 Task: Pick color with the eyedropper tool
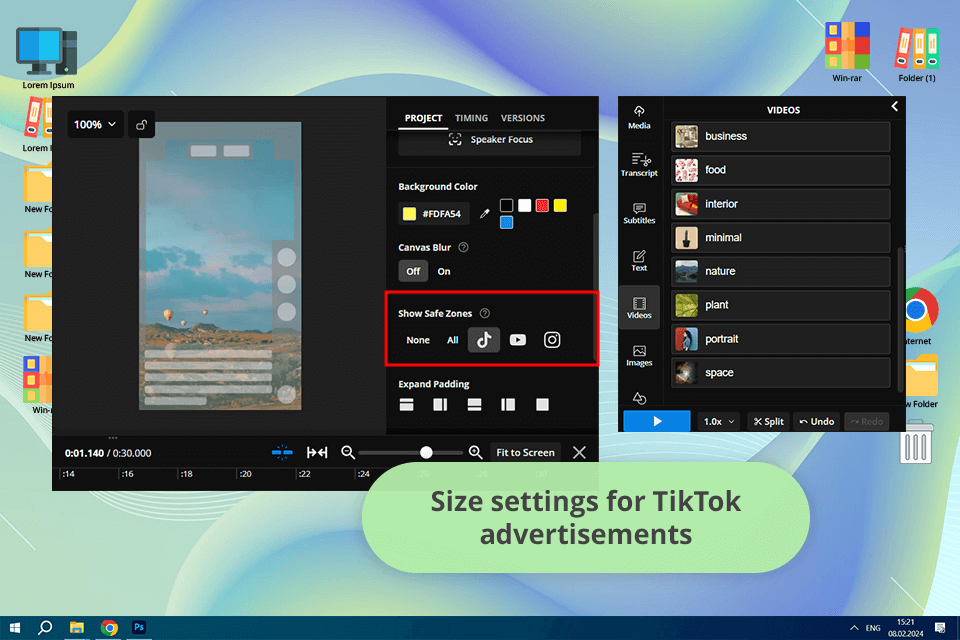pyautogui.click(x=484, y=214)
